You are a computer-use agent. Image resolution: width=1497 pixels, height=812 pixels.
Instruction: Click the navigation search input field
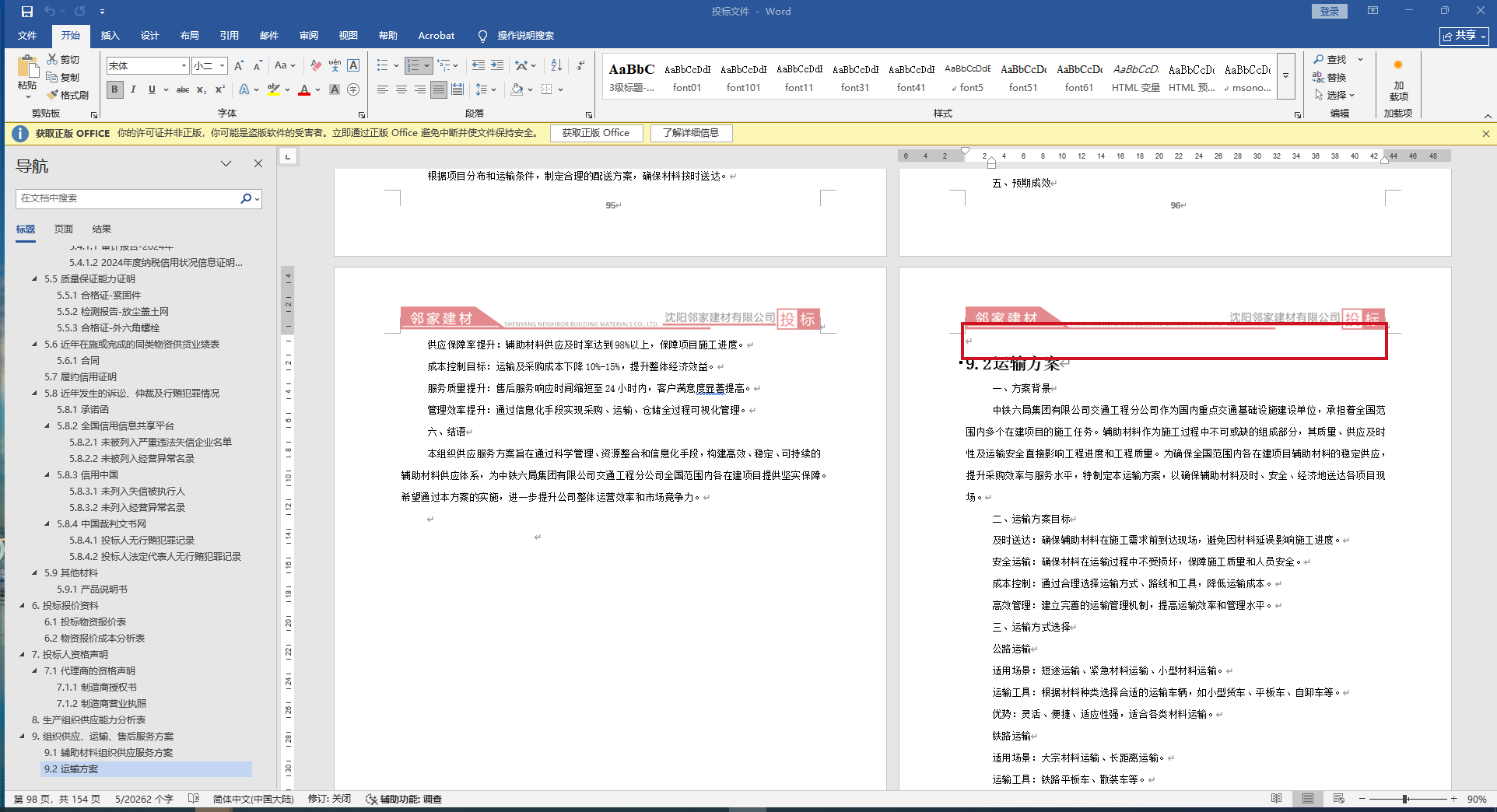128,198
